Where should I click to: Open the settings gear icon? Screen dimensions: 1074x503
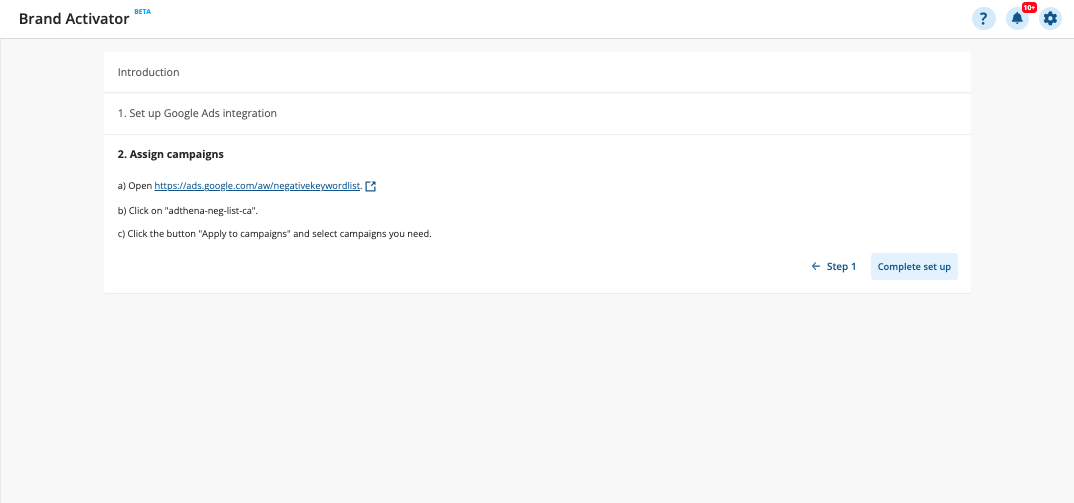coord(1050,19)
